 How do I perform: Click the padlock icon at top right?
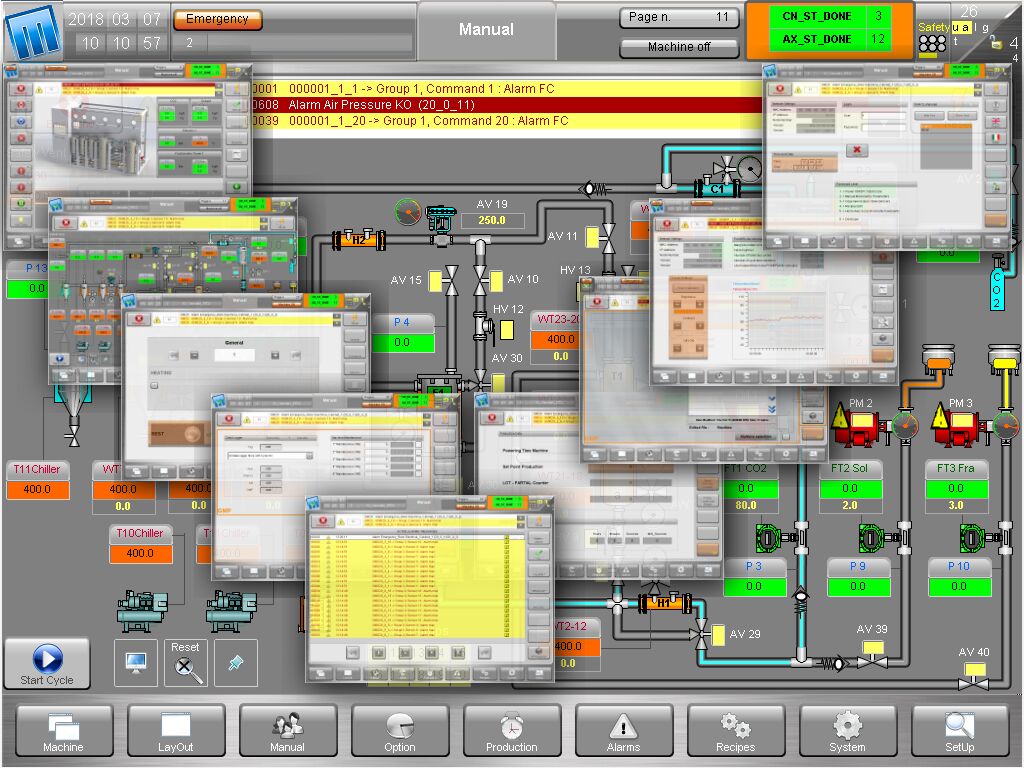[x=995, y=43]
